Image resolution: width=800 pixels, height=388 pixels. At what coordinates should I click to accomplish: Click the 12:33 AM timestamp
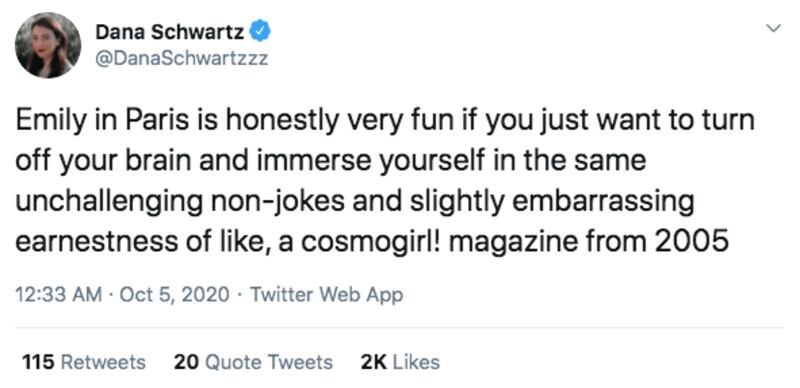point(59,295)
